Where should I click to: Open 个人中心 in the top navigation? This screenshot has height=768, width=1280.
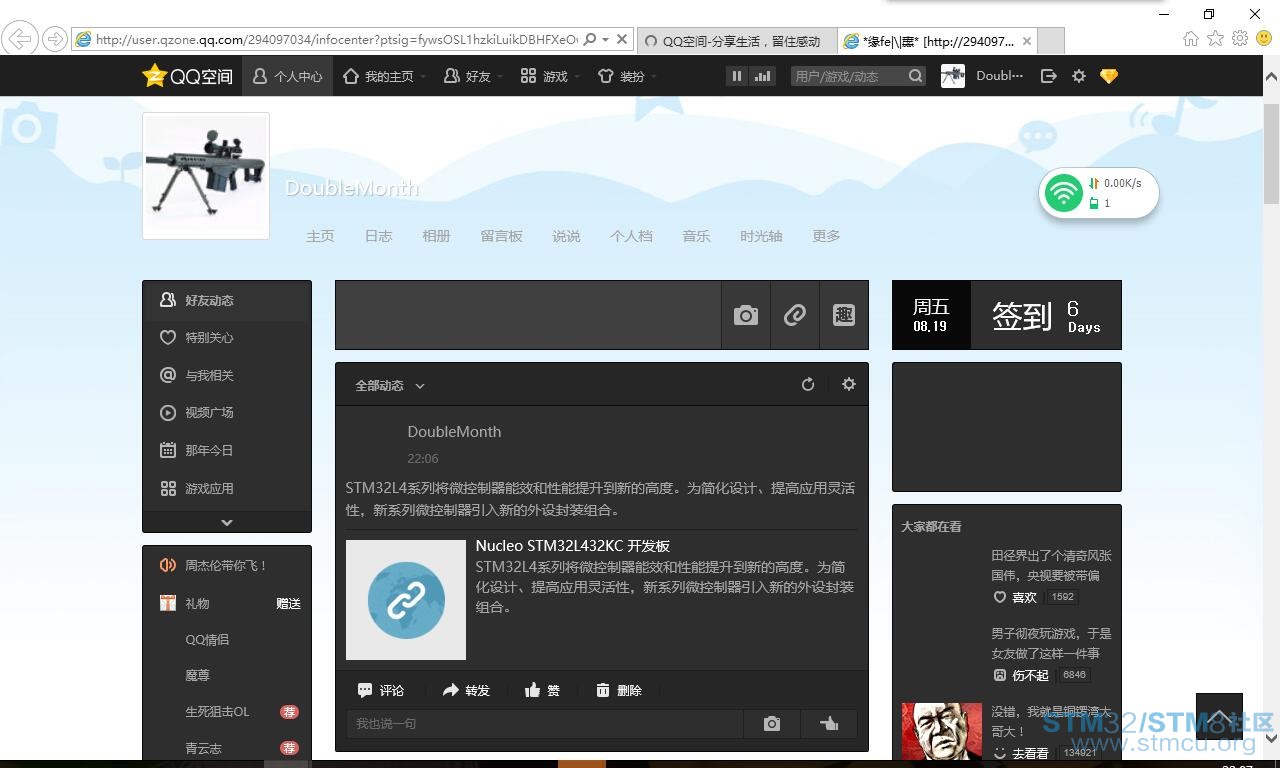tap(287, 76)
